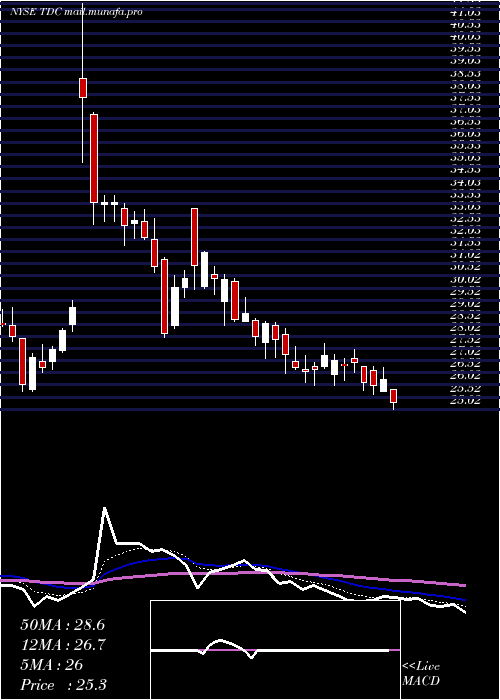Click the <<Live MACD label
Screen dimensions: 500x700
421,674
